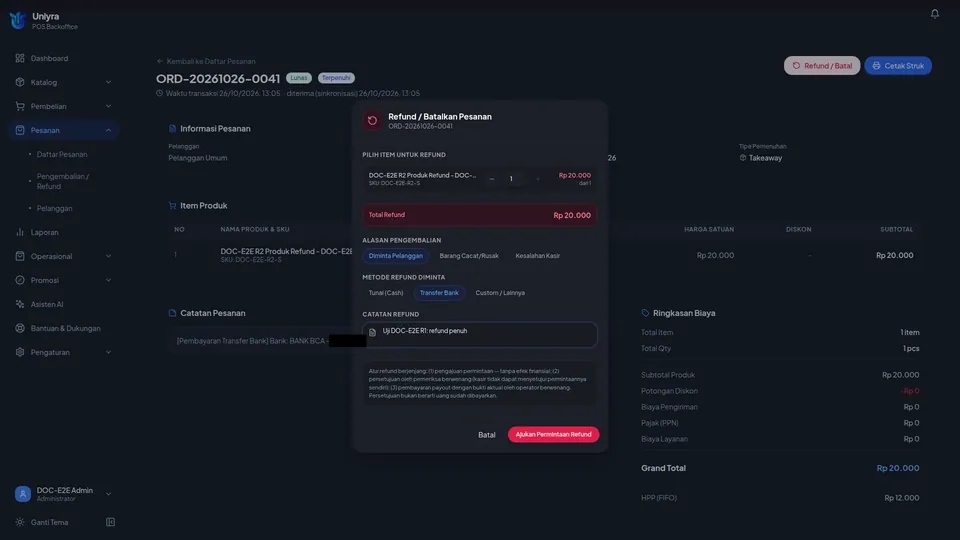This screenshot has height=540, width=960.
Task: Click order number ORD-20261026-0041 heading
Action: point(218,78)
